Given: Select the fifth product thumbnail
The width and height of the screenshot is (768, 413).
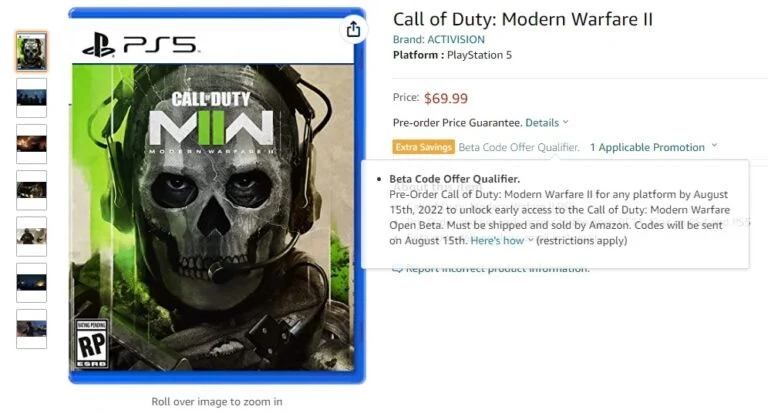Looking at the screenshot, I should click(31, 236).
